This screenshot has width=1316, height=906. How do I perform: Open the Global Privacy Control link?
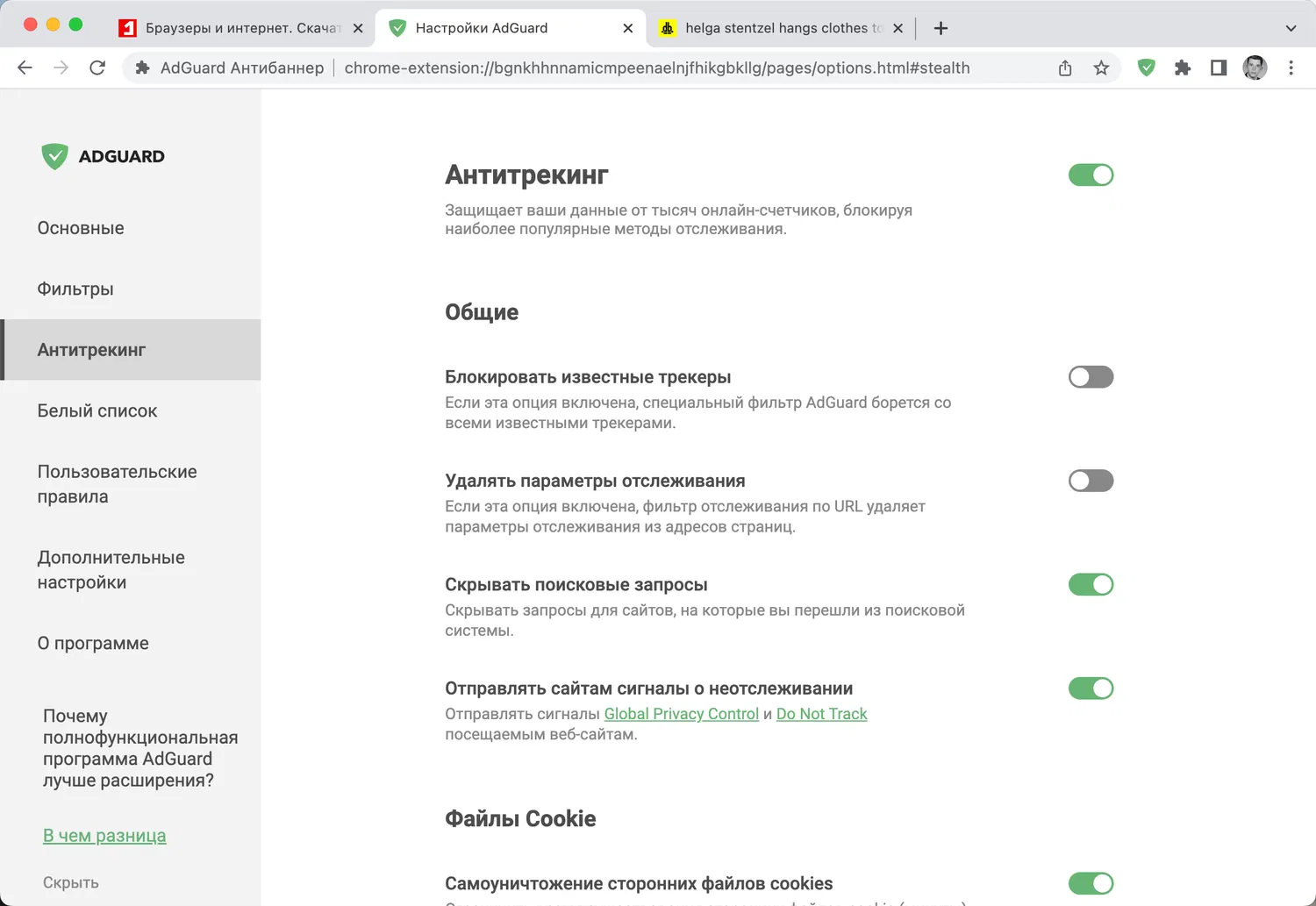(681, 714)
